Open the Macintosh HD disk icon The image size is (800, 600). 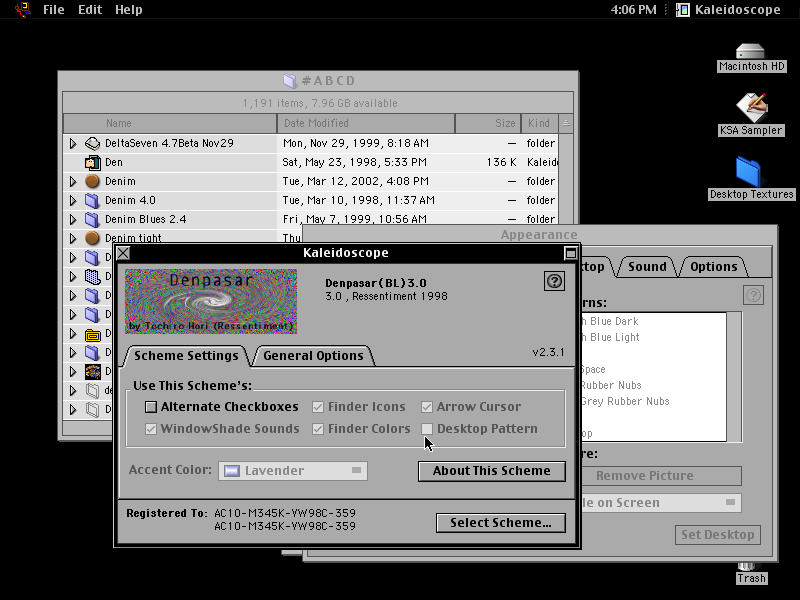750,52
